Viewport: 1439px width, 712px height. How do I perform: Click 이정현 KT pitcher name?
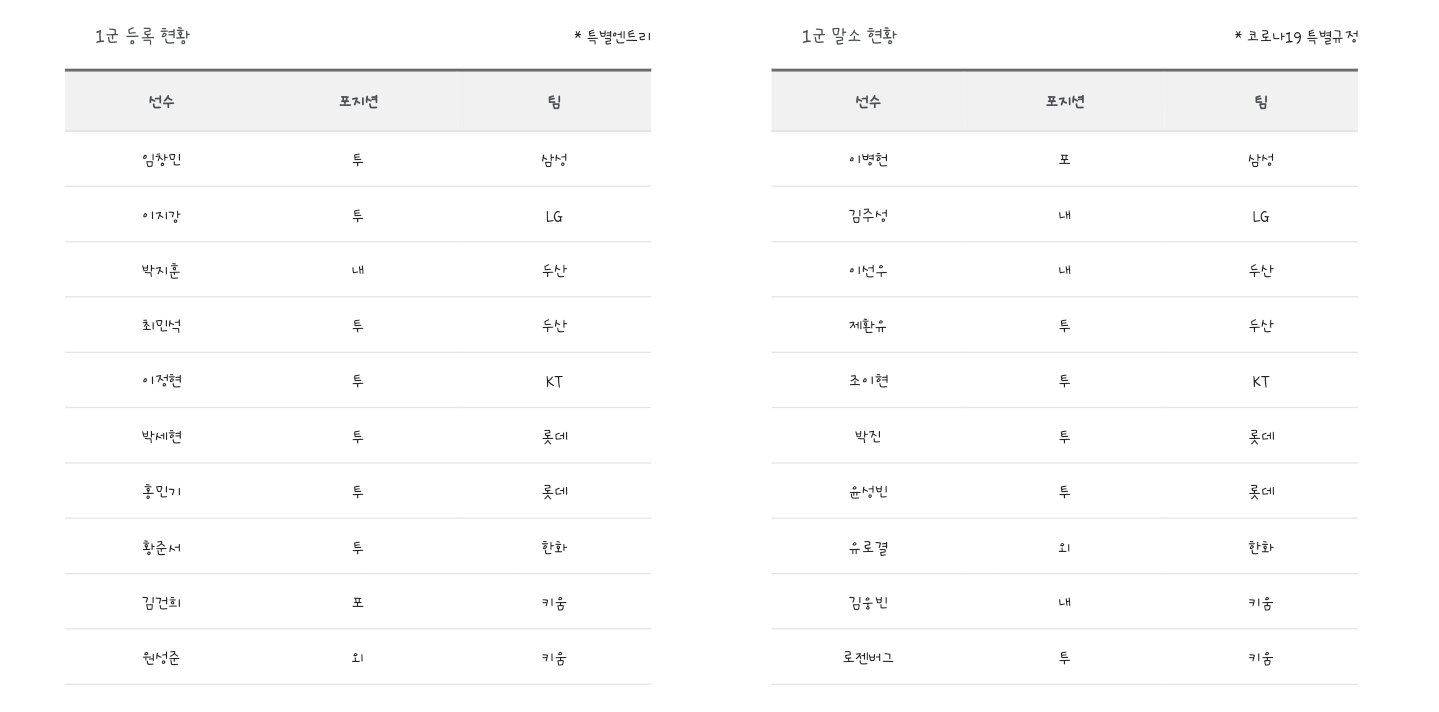[161, 381]
